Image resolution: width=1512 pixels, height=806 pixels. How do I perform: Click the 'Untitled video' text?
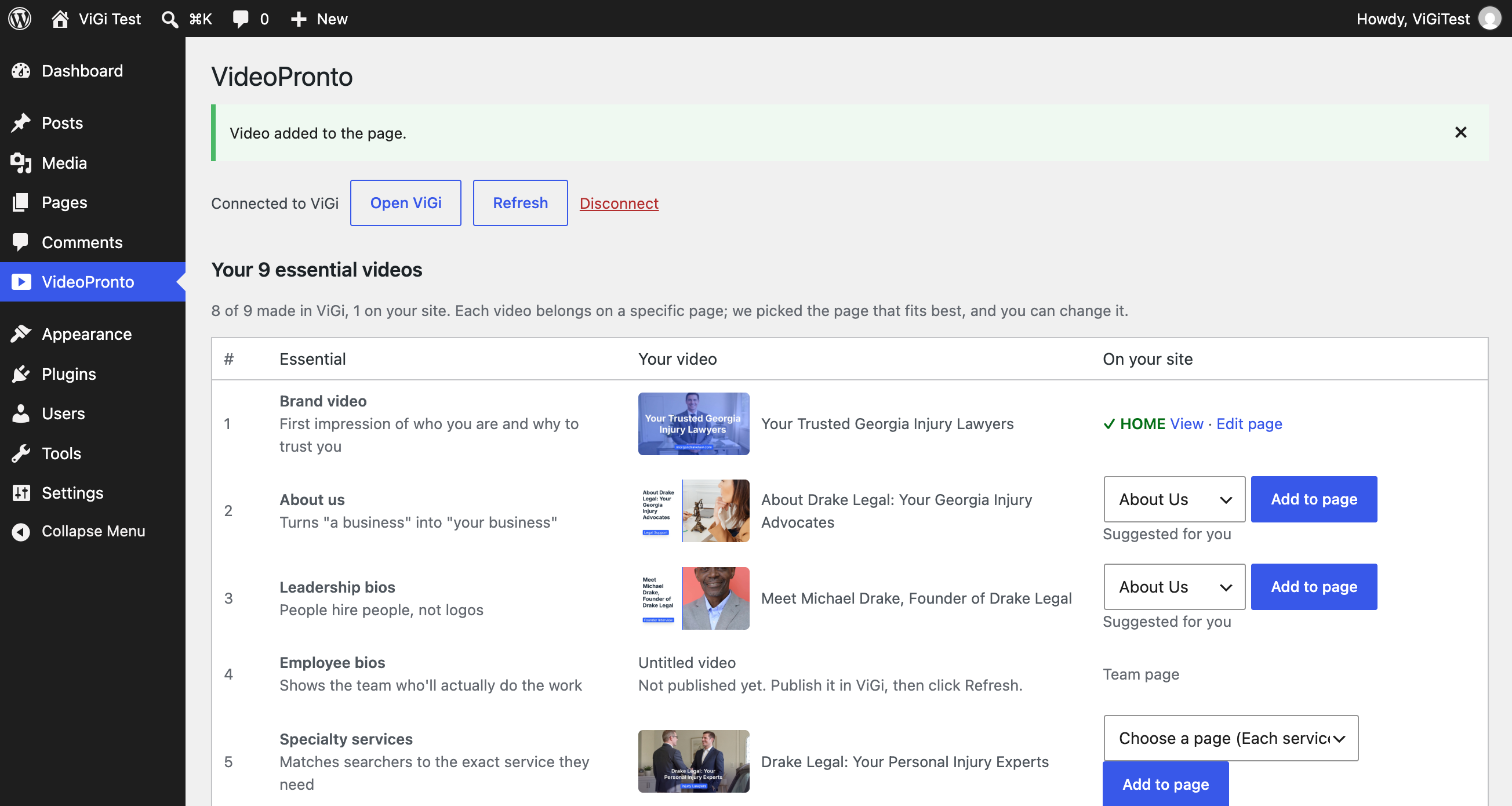(x=687, y=663)
